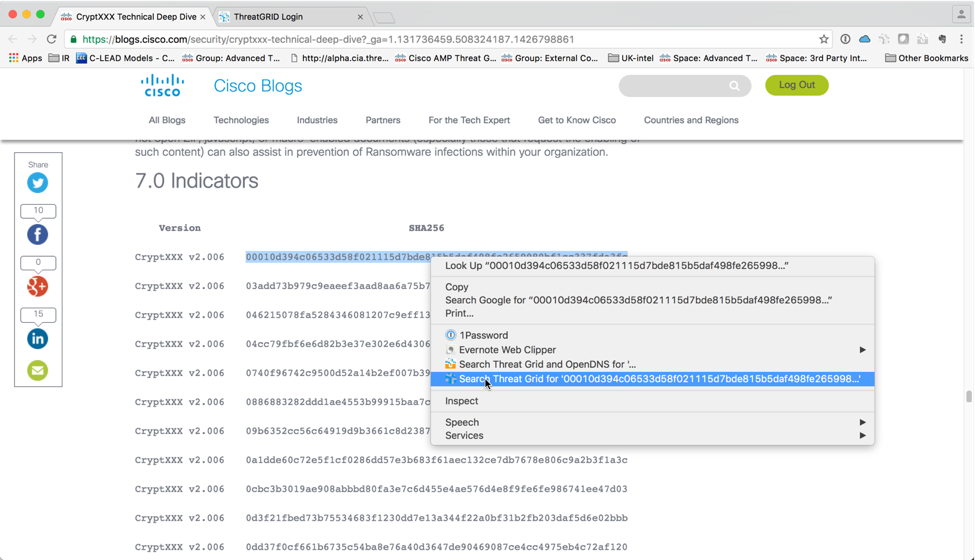Viewport: 975px width, 560px height.
Task: Open the Apps bookmarks shortcut
Action: point(25,58)
